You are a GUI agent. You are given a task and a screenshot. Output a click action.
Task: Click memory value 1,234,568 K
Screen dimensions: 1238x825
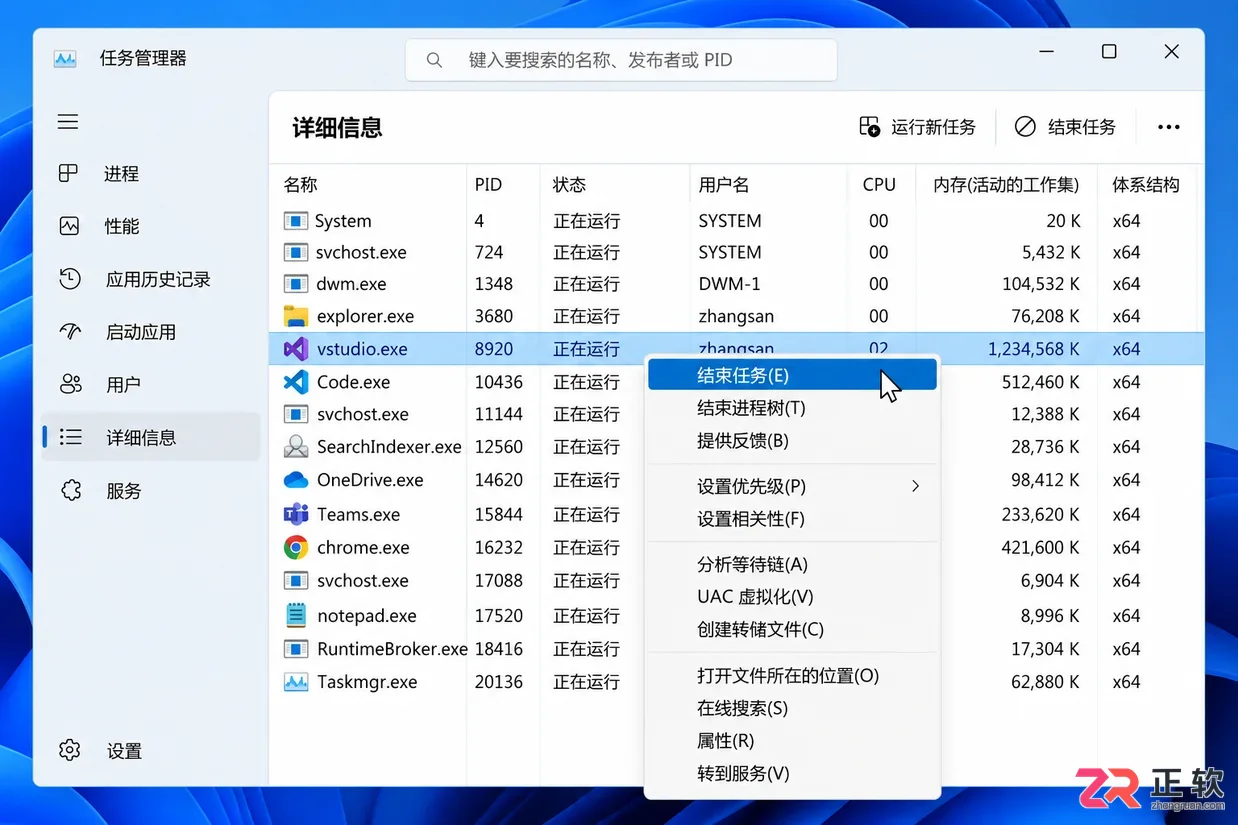pyautogui.click(x=1034, y=349)
